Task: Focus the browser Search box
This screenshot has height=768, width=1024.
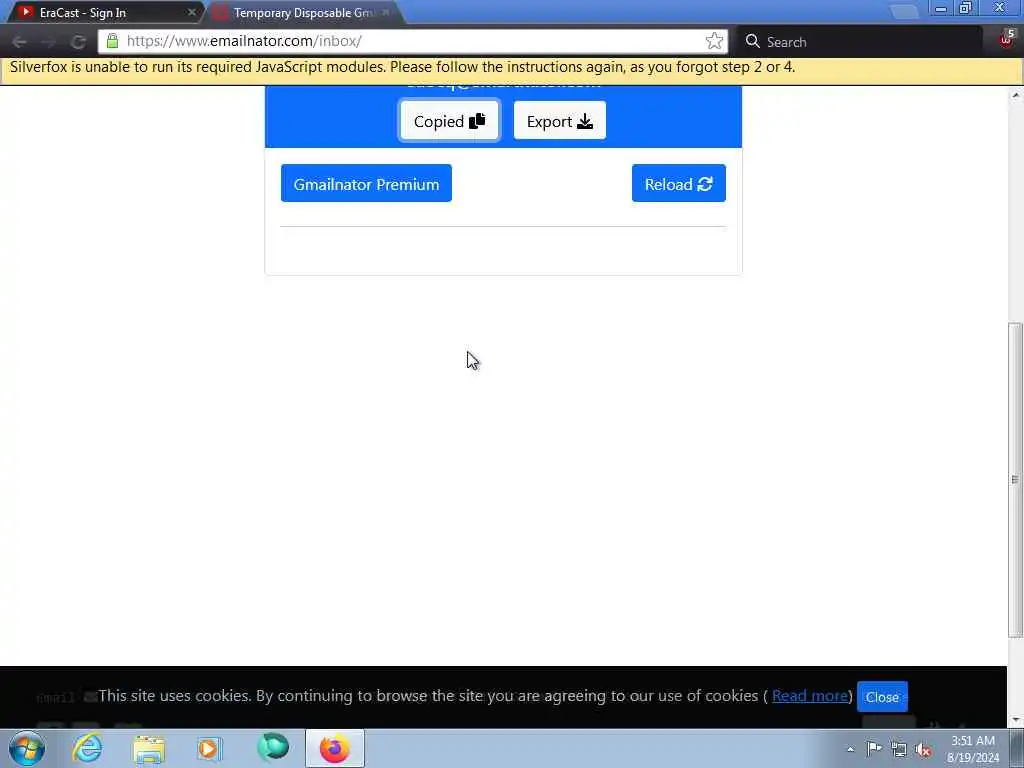Action: pyautogui.click(x=861, y=42)
